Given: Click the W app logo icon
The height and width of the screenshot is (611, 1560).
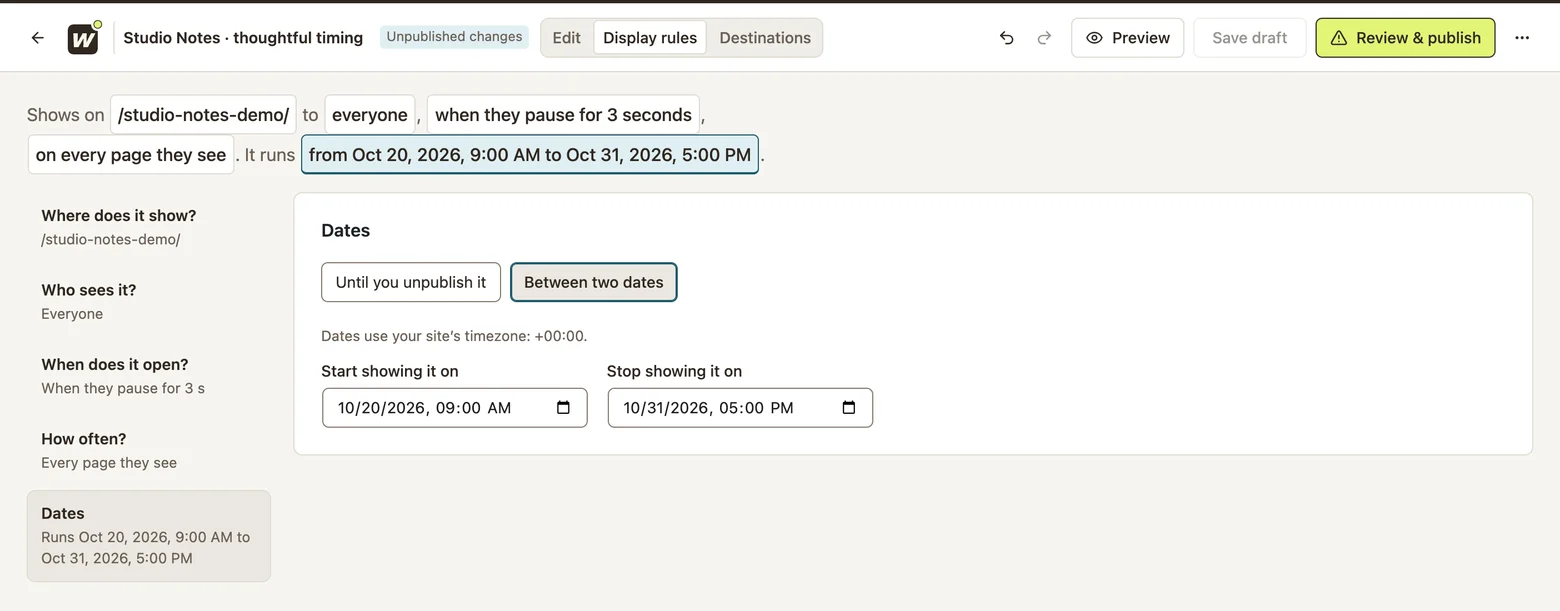Looking at the screenshot, I should coord(83,38).
